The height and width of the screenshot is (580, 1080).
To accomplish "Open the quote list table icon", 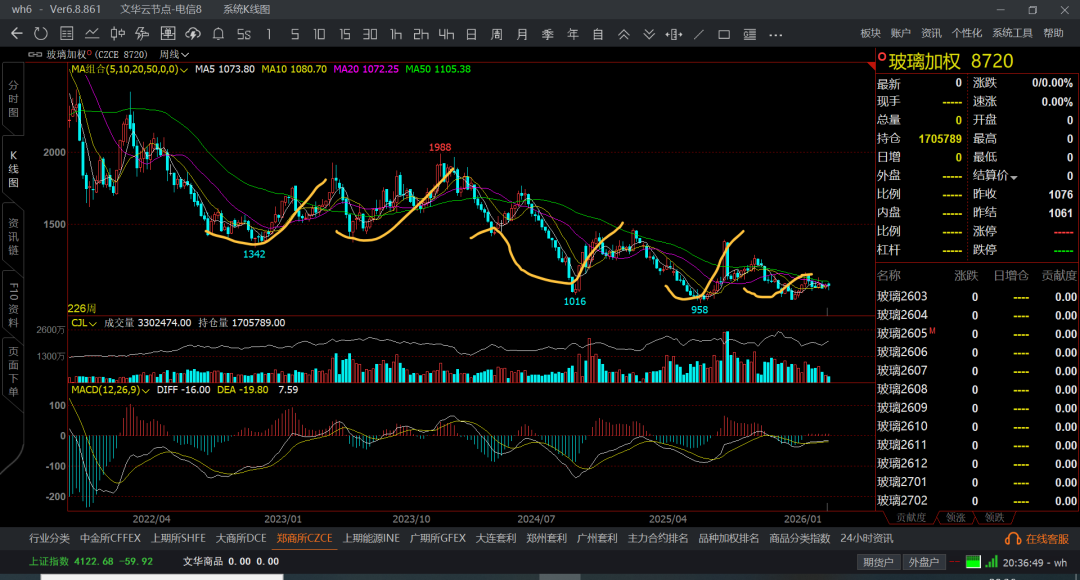I will coord(66,34).
